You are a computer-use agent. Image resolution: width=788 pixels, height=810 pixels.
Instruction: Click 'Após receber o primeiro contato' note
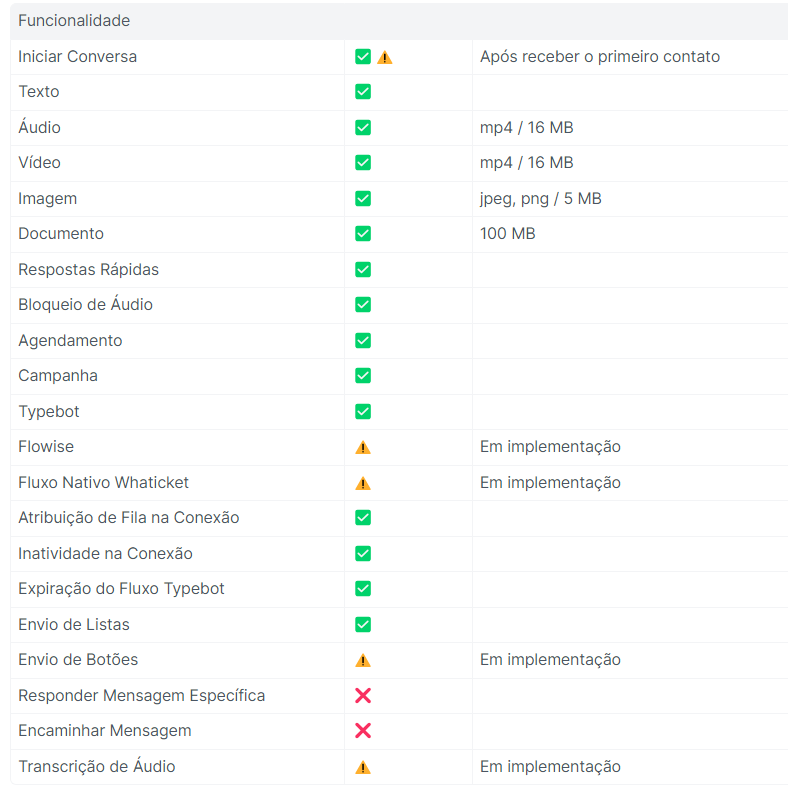coord(599,57)
